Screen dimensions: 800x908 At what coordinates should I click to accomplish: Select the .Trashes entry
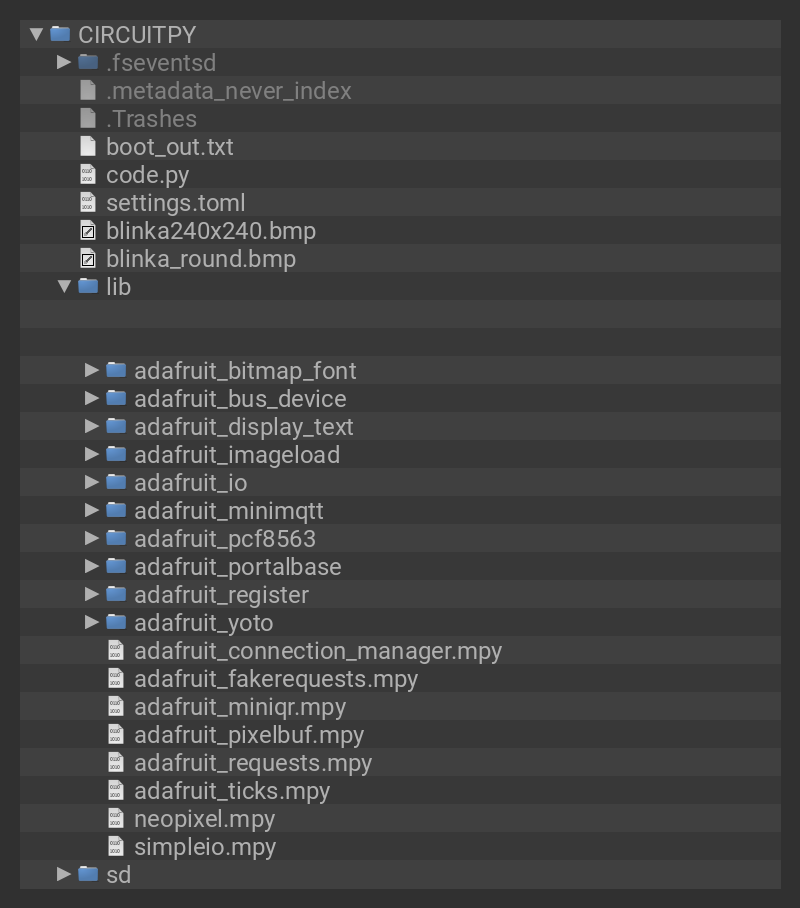(x=151, y=119)
